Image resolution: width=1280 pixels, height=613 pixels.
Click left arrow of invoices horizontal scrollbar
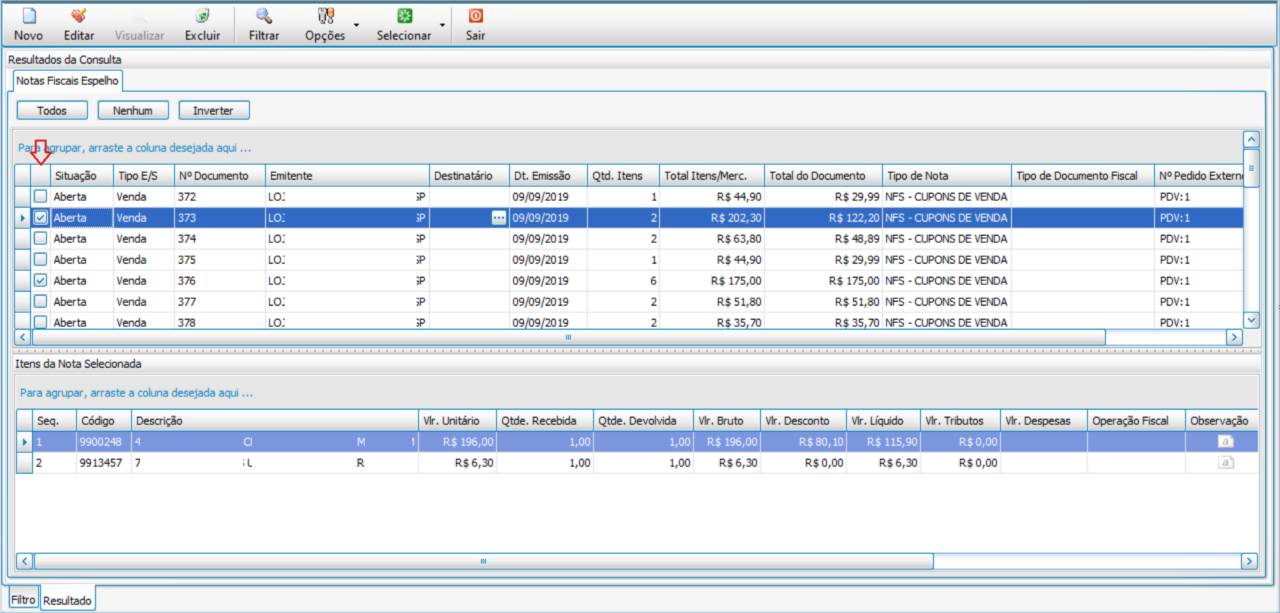24,338
